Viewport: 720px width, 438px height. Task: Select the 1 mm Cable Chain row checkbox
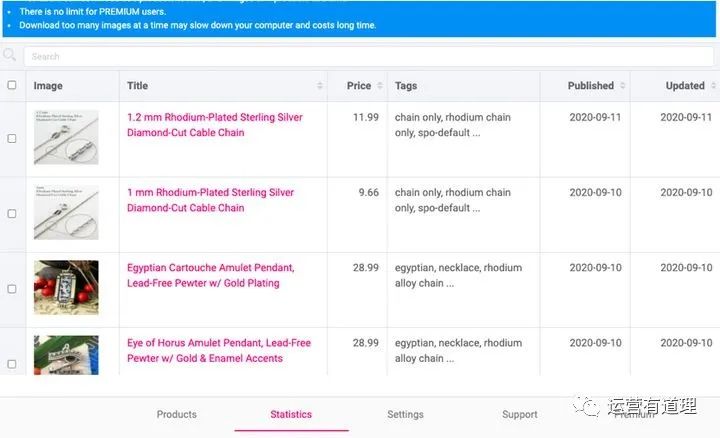click(12, 214)
